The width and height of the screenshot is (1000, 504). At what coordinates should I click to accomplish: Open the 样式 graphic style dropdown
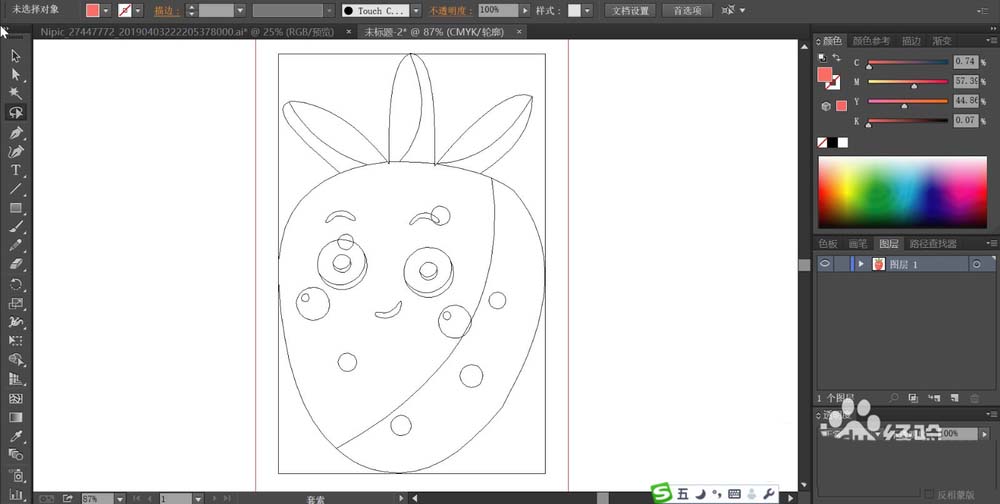(x=587, y=11)
